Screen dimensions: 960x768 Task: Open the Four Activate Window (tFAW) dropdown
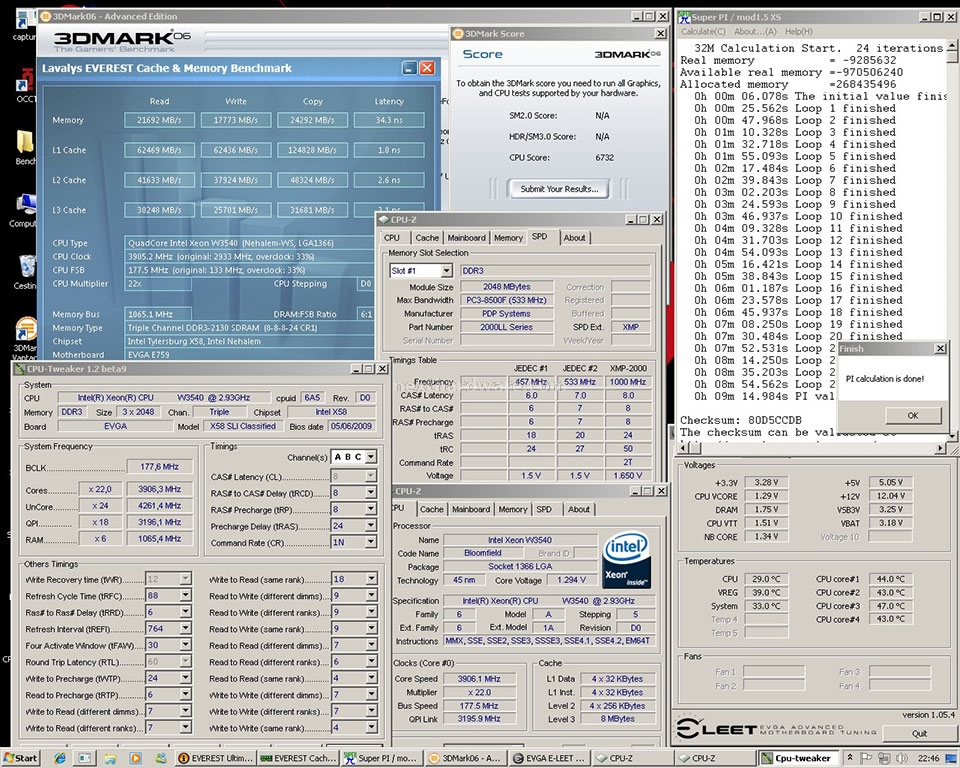186,645
